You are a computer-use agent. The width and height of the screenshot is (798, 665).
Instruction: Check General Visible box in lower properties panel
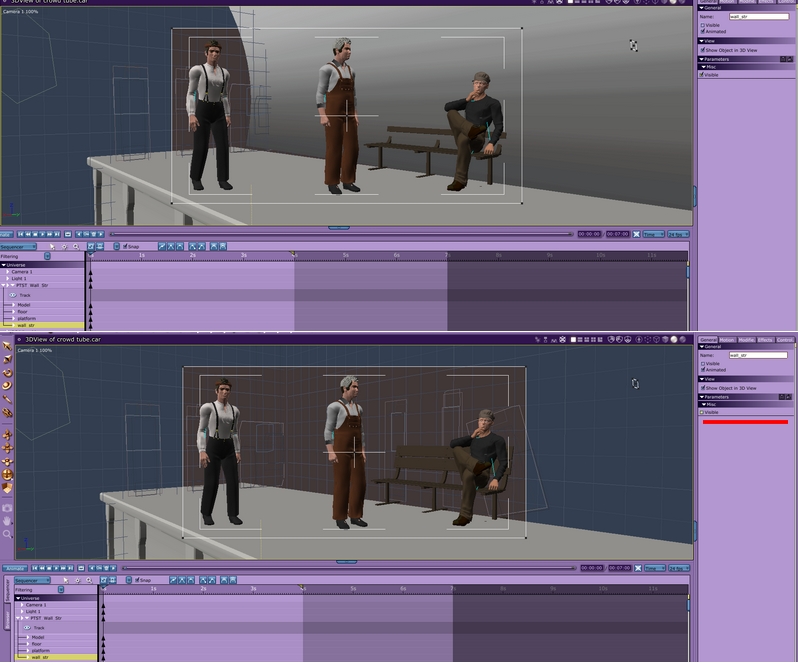(x=703, y=364)
